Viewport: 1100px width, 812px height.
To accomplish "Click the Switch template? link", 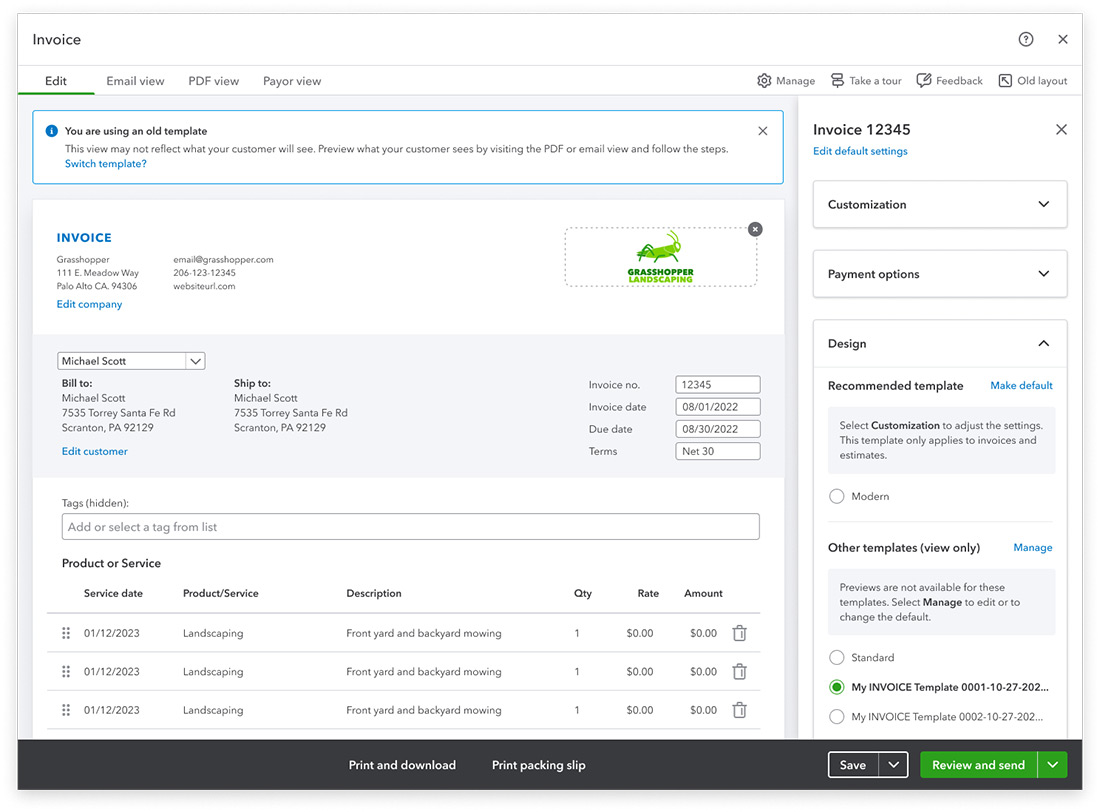I will tap(105, 164).
